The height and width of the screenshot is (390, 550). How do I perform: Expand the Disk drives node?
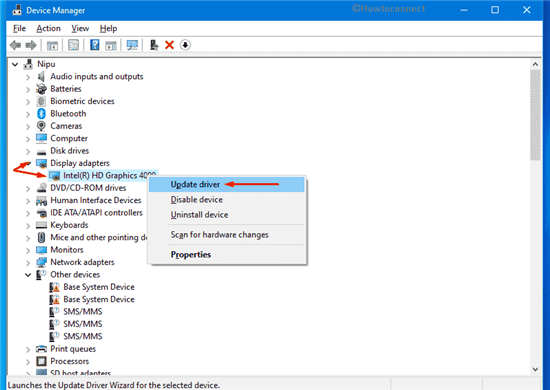pyautogui.click(x=28, y=151)
